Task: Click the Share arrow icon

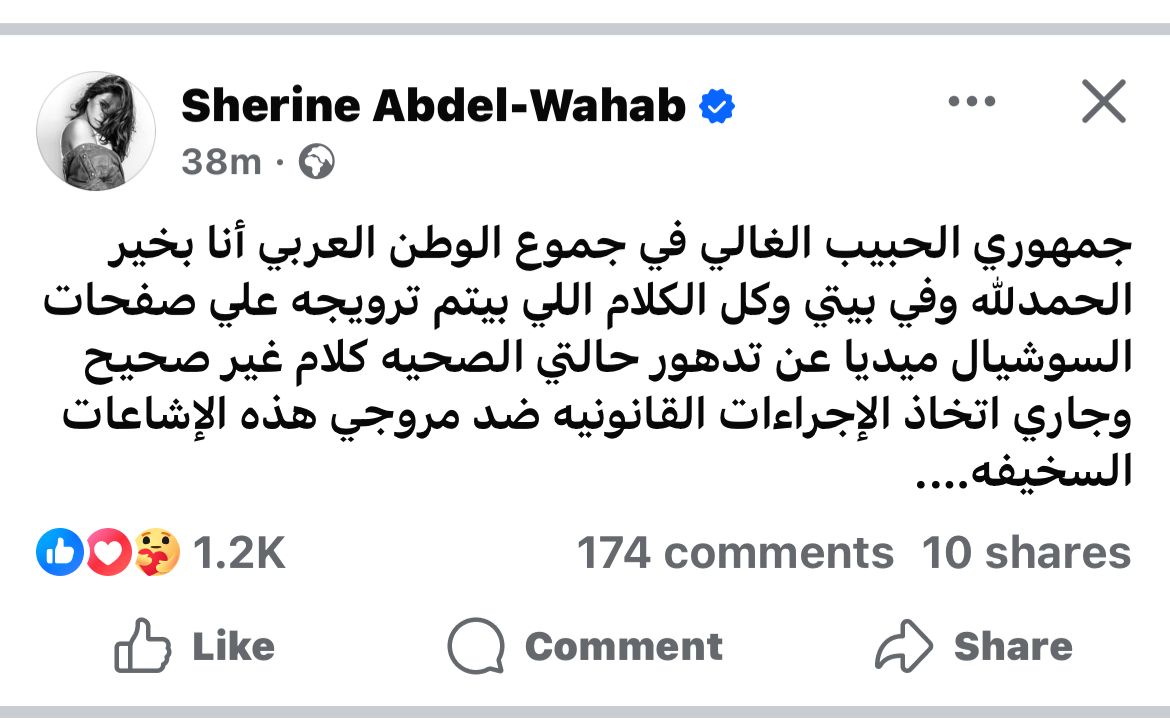Action: (x=904, y=647)
